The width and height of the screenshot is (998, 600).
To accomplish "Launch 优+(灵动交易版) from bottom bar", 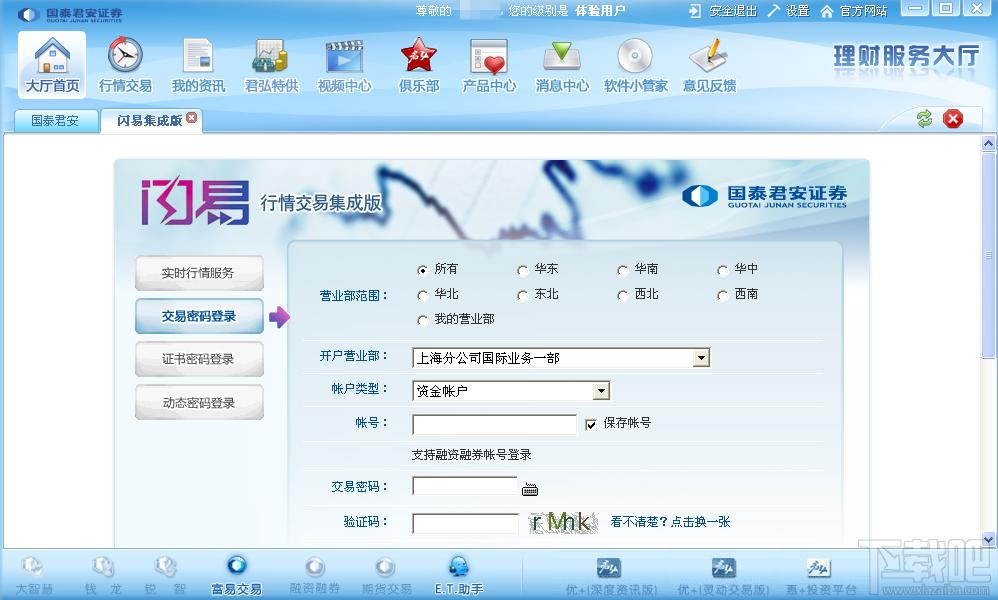I will click(x=723, y=576).
